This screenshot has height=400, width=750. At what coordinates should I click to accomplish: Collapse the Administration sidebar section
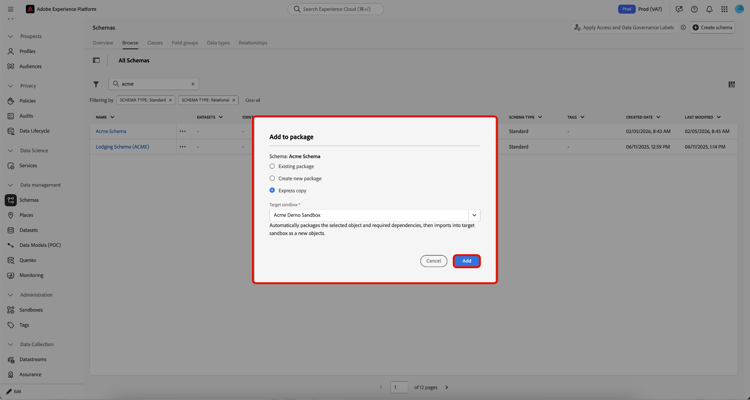click(x=11, y=295)
